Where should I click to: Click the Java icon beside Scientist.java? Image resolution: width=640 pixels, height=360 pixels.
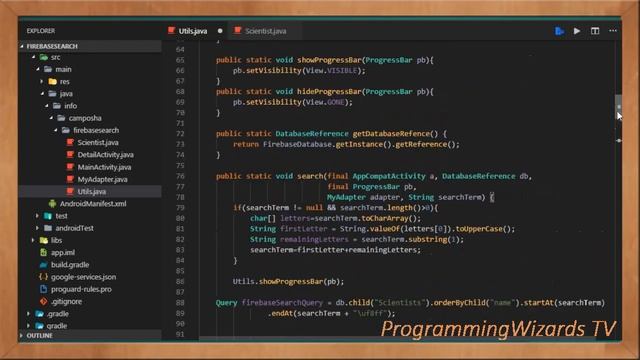(70, 142)
